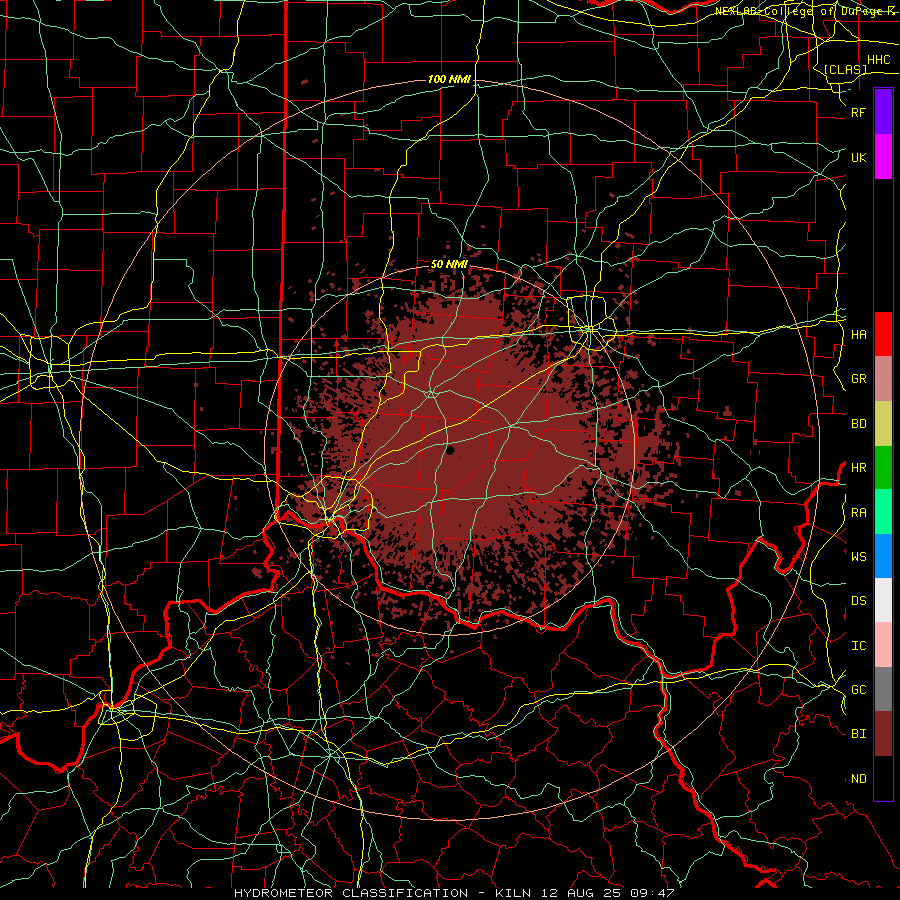This screenshot has height=900, width=900.
Task: Click the HHC product label
Action: (879, 60)
